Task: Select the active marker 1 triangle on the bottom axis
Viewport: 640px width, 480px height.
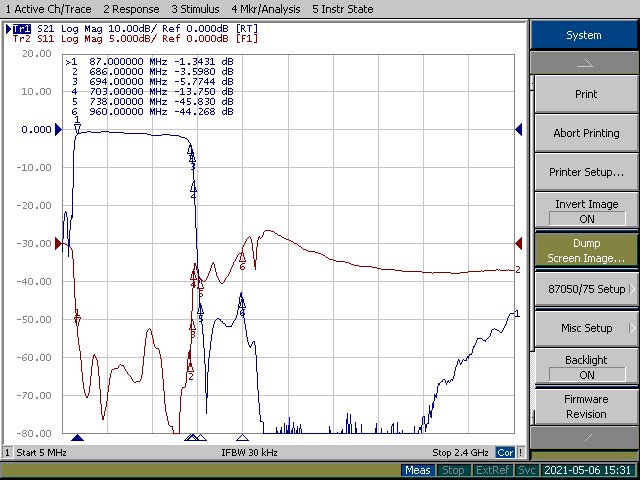Action: [x=77, y=438]
